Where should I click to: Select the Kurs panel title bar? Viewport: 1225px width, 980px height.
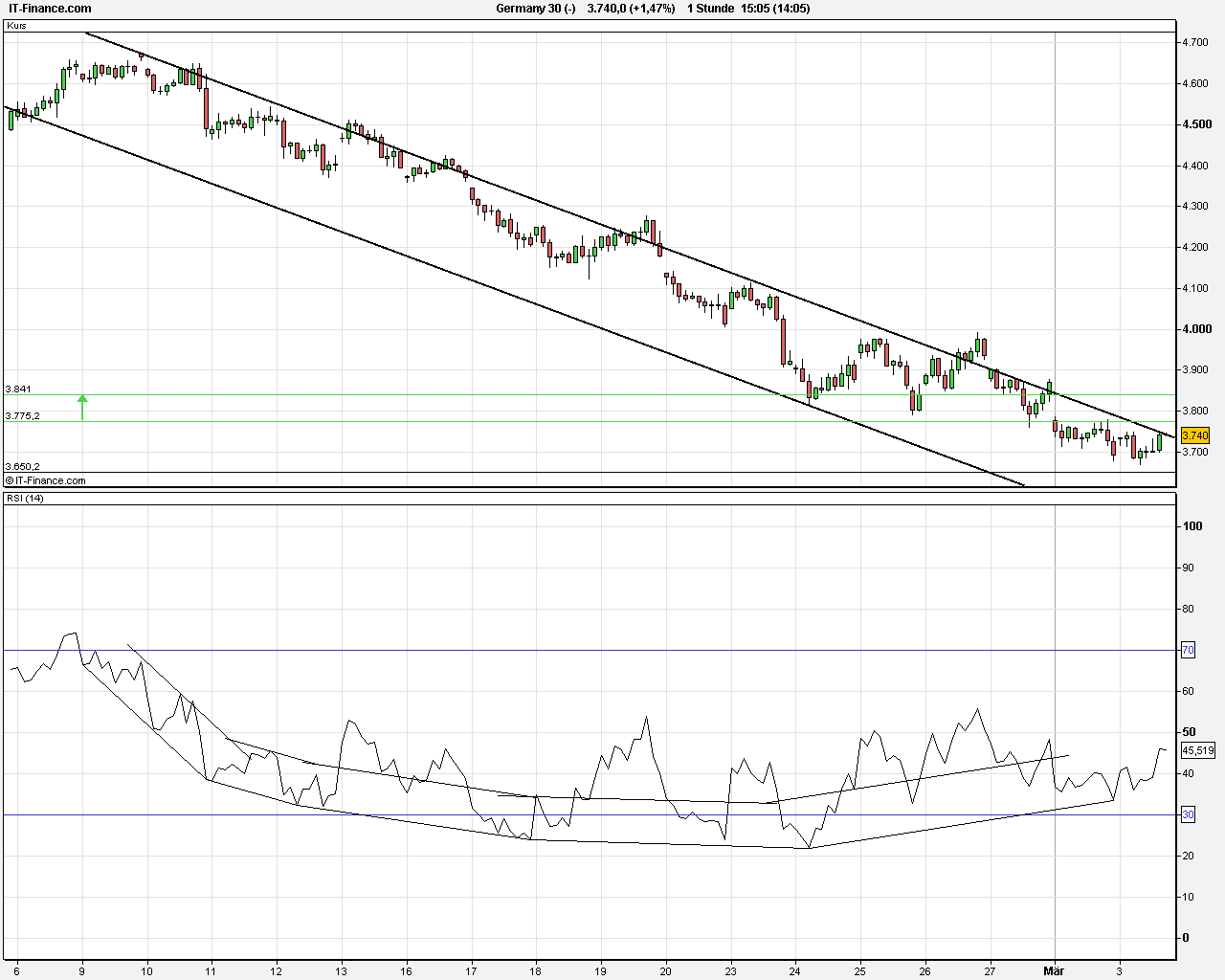point(16,27)
